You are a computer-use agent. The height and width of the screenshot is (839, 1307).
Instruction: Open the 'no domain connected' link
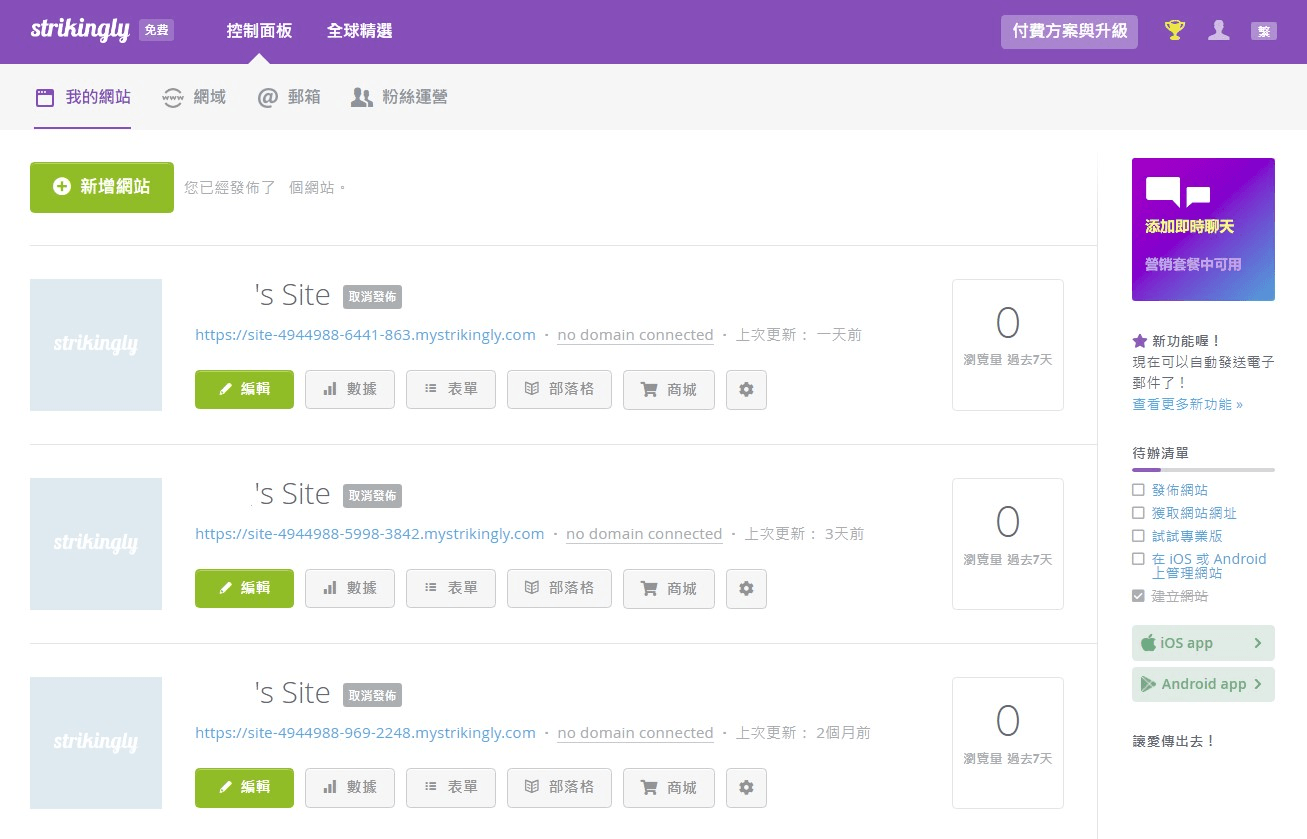tap(635, 334)
